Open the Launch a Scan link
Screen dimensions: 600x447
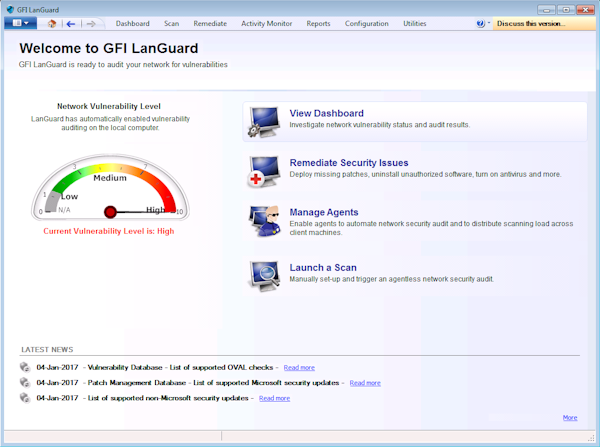(x=323, y=268)
